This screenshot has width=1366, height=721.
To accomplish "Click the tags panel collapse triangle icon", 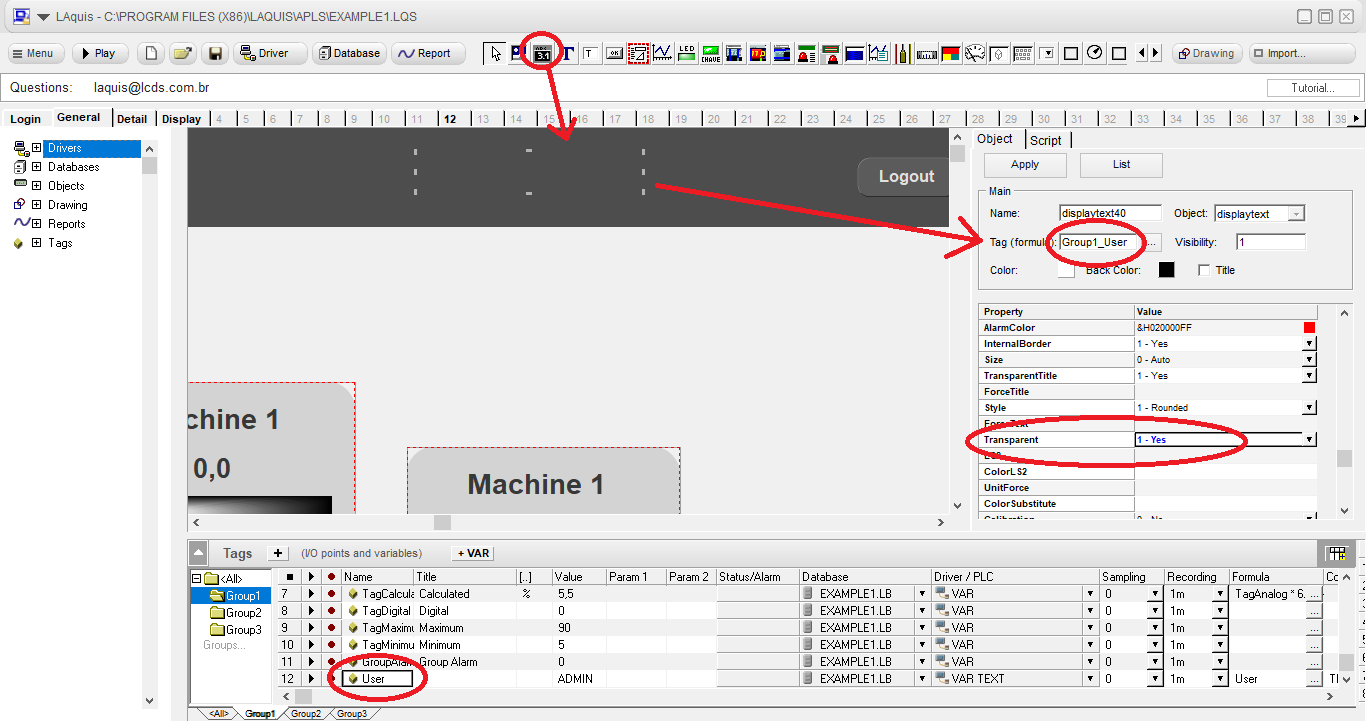I will pos(199,553).
